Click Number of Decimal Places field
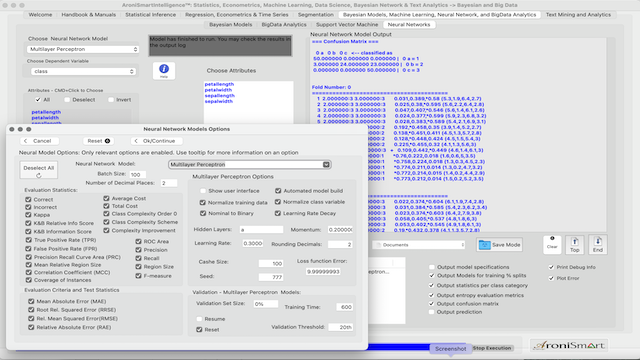 (169, 183)
